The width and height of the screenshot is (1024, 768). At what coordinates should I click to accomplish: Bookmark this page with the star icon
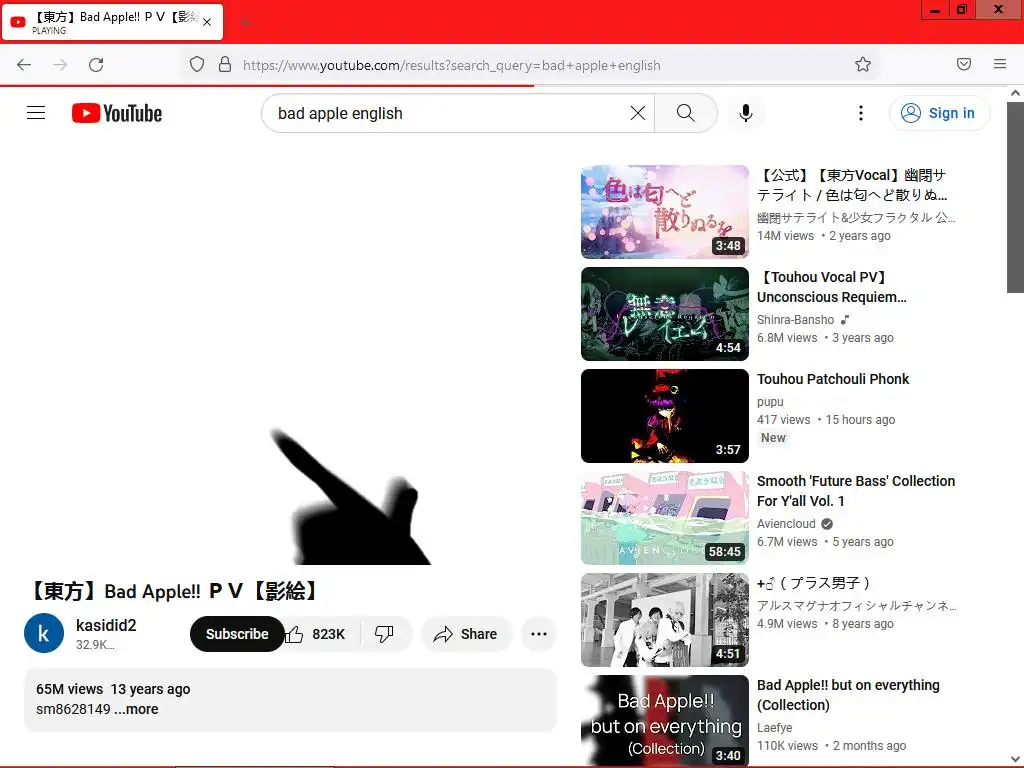click(863, 65)
